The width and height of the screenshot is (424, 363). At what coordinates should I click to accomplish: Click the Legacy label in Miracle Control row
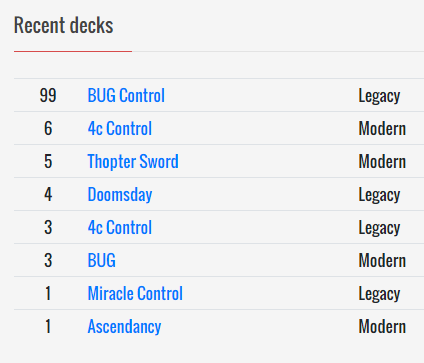379,294
